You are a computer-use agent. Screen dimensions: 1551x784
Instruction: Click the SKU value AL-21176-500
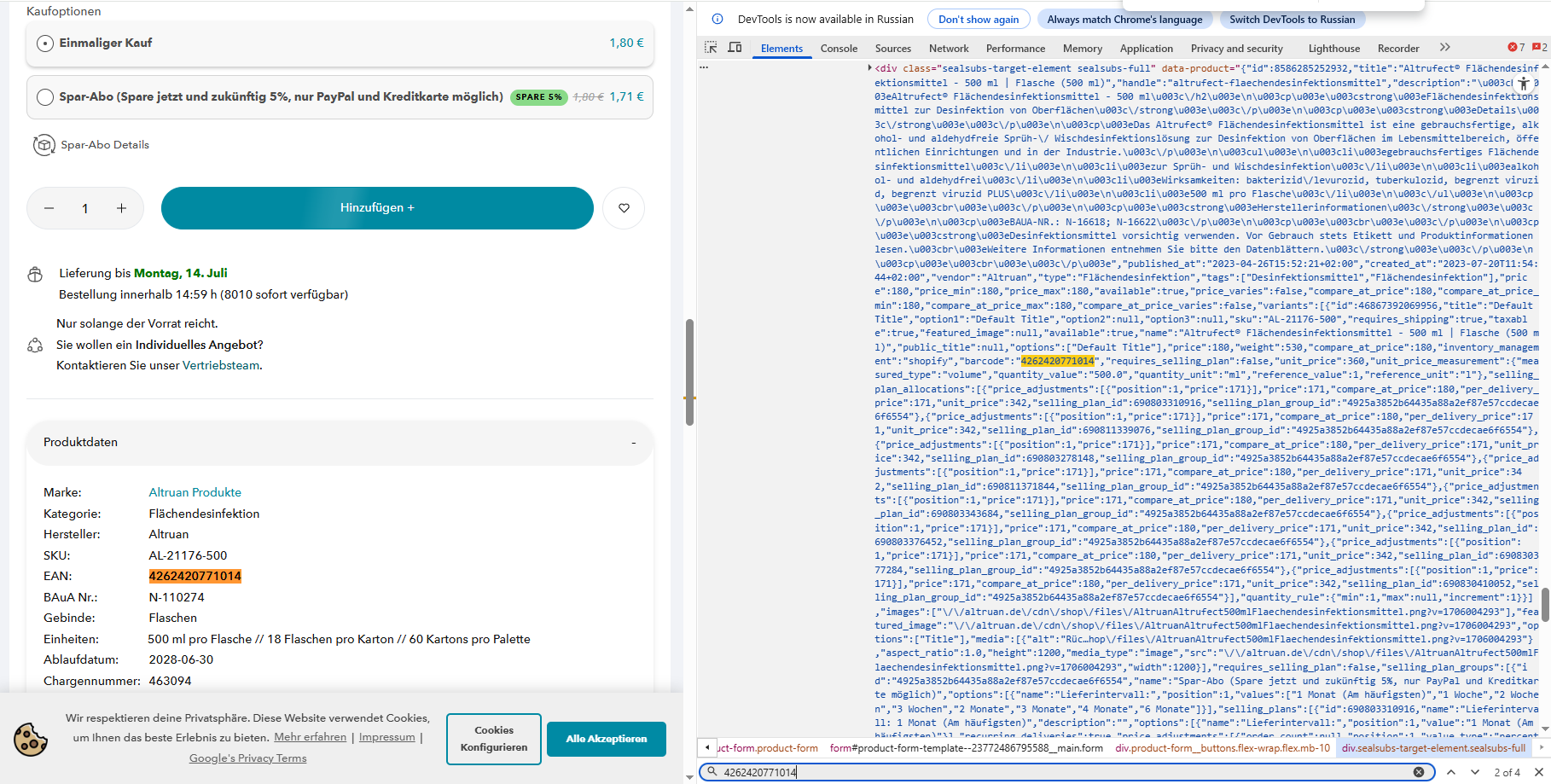[x=189, y=555]
